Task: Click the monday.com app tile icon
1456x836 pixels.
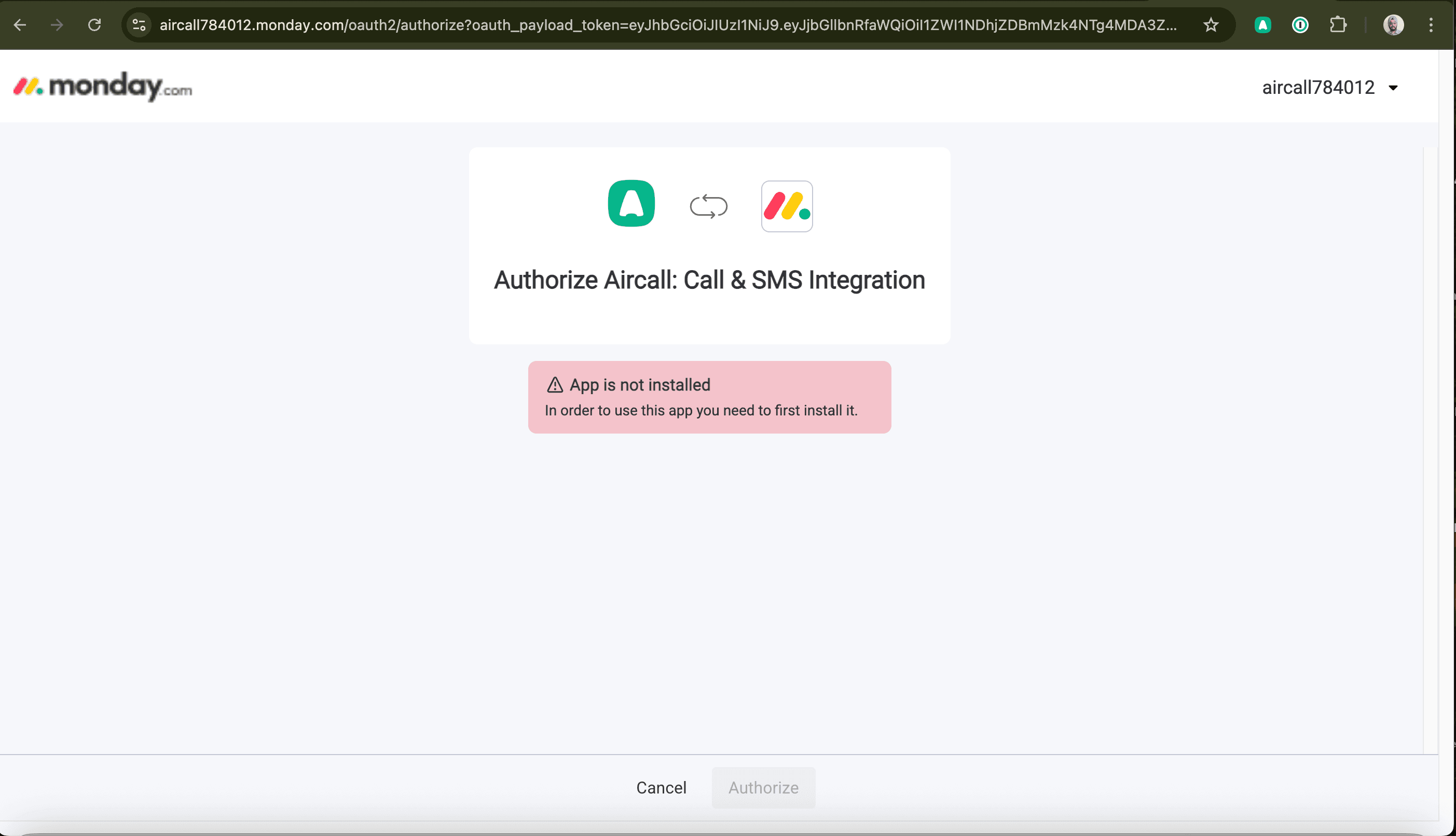Action: click(786, 206)
